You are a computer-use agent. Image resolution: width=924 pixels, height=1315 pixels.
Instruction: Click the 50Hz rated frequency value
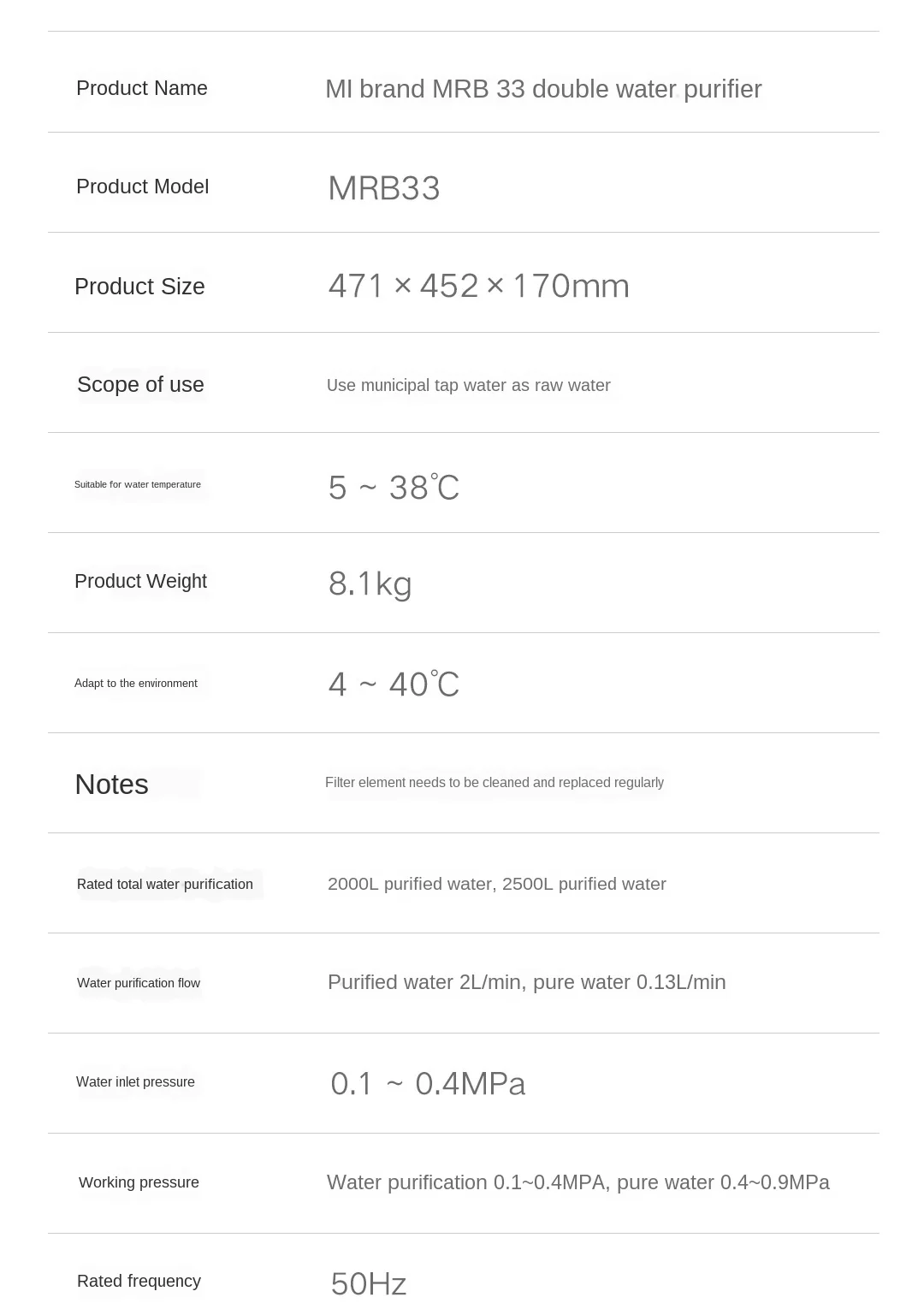369,1284
